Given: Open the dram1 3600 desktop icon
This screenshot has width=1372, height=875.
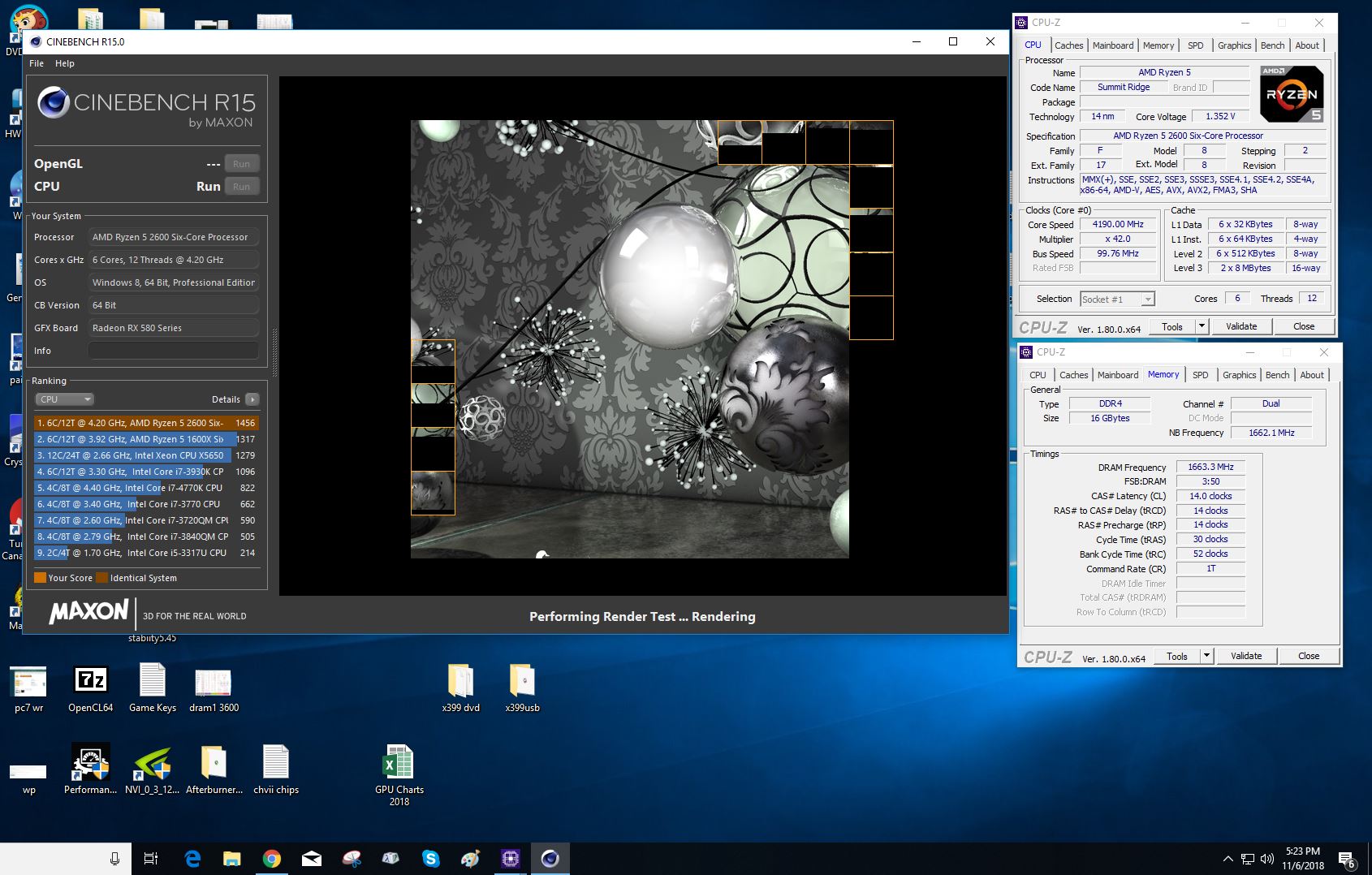Looking at the screenshot, I should pos(214,689).
